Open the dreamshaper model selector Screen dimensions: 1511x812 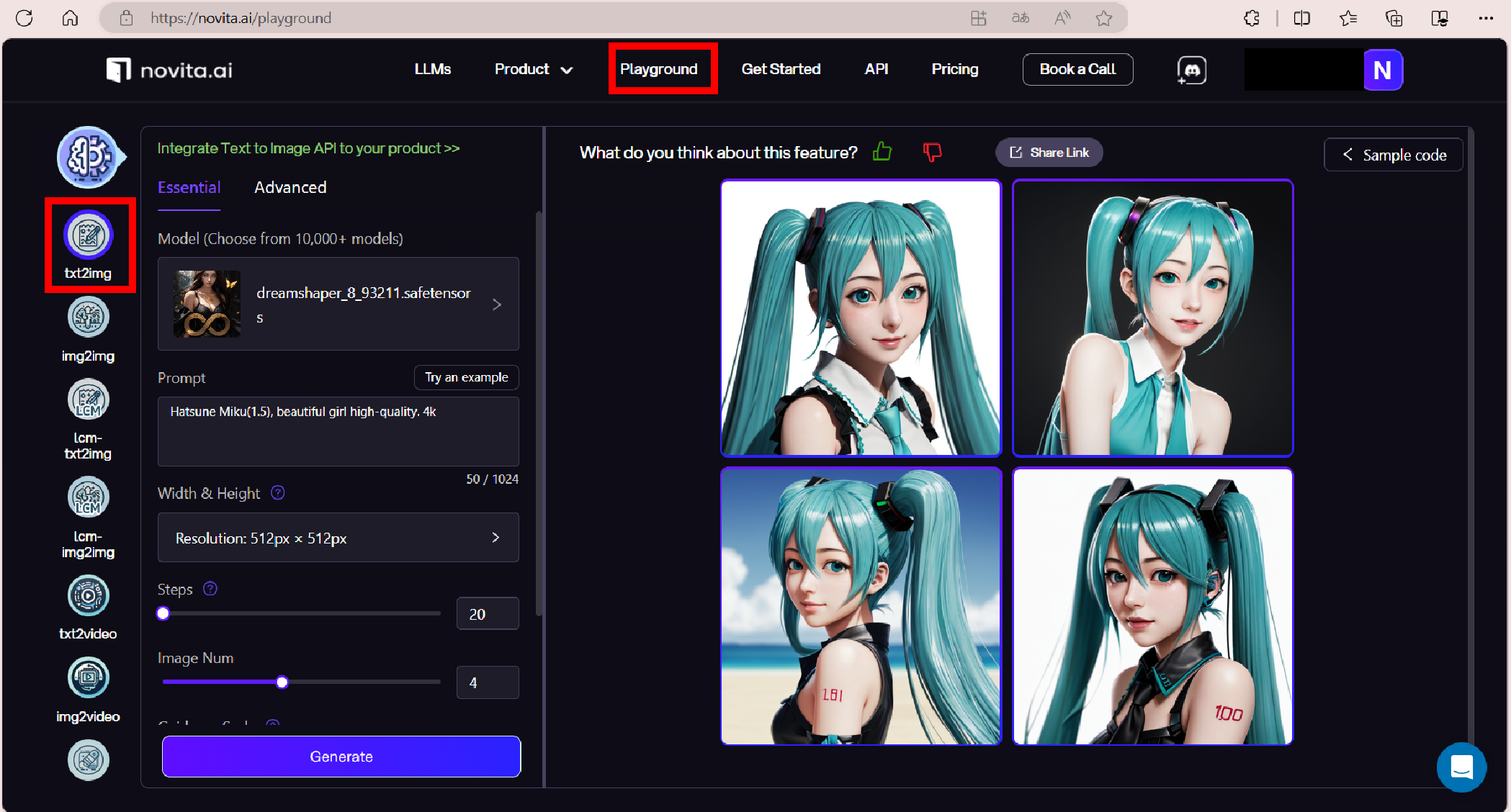pyautogui.click(x=338, y=304)
